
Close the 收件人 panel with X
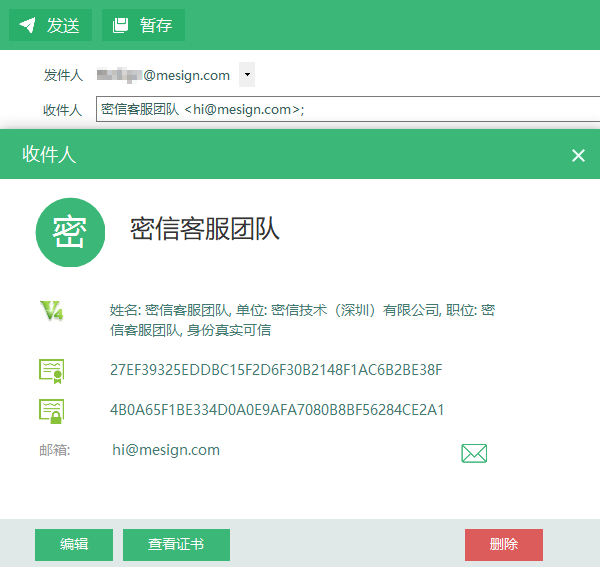point(578,155)
